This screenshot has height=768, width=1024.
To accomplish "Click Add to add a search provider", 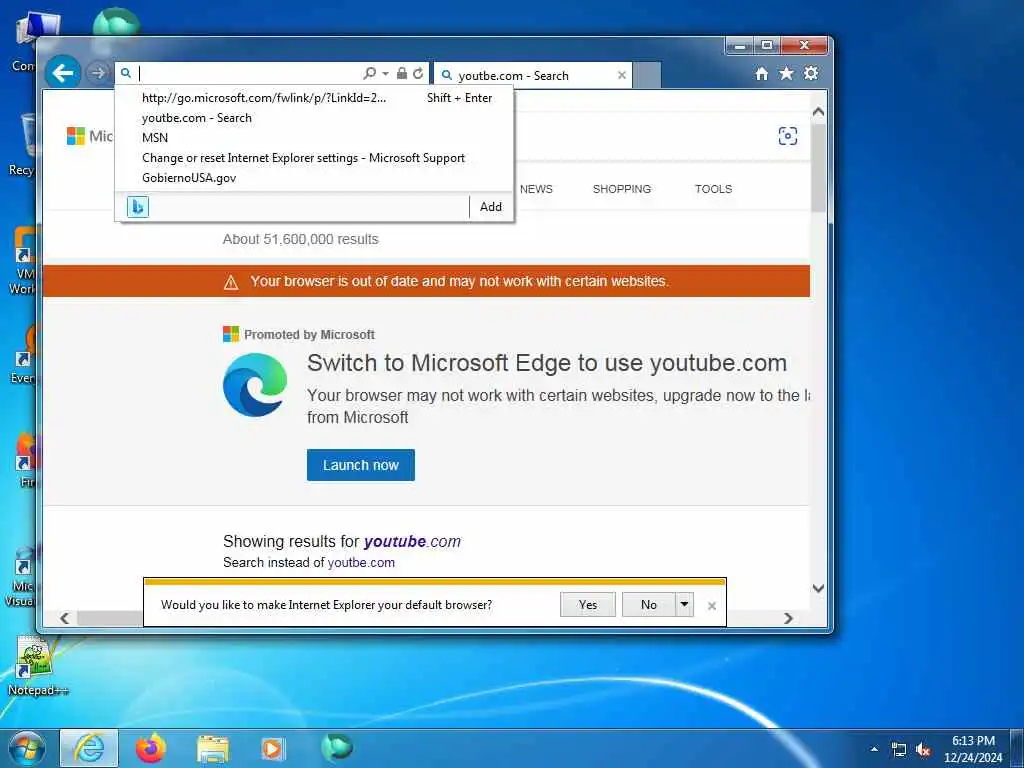I will 491,207.
